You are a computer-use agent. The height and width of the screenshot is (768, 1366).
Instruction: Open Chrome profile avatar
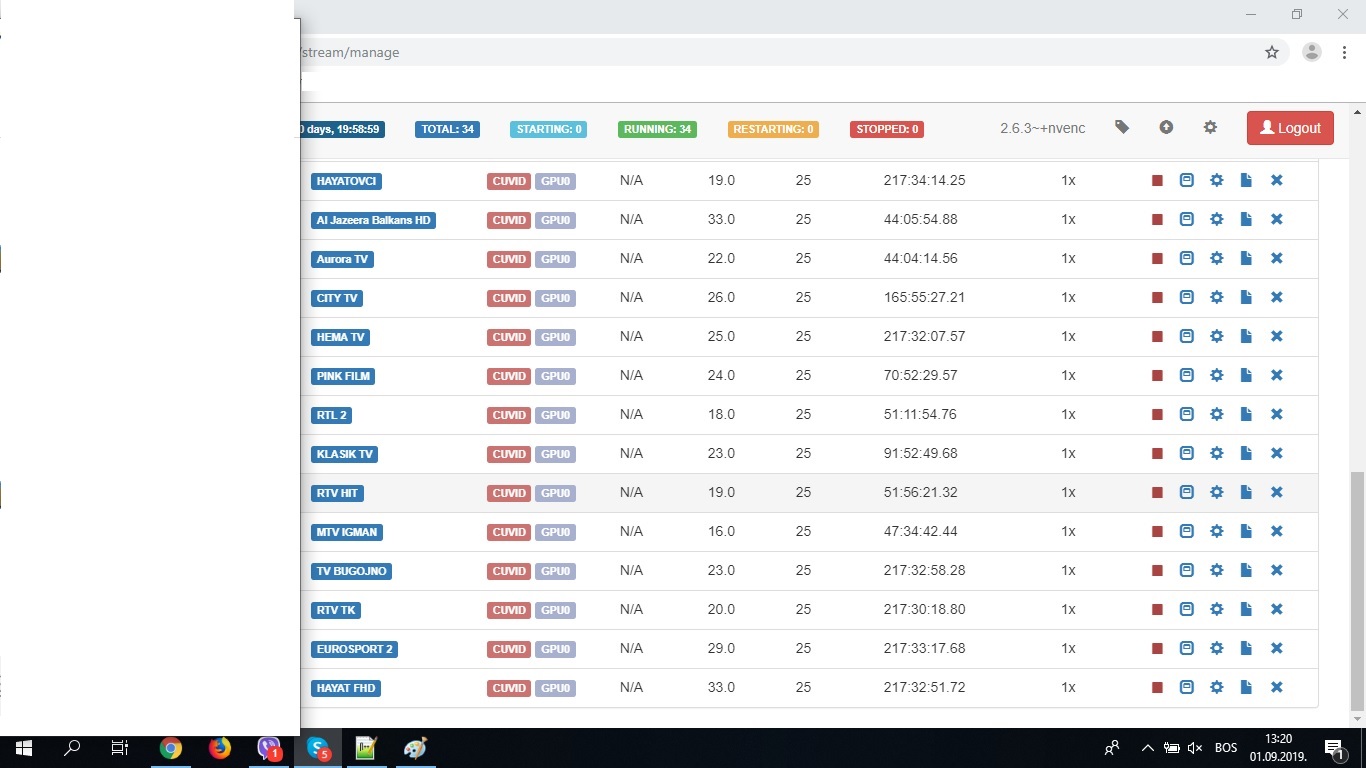click(1312, 52)
